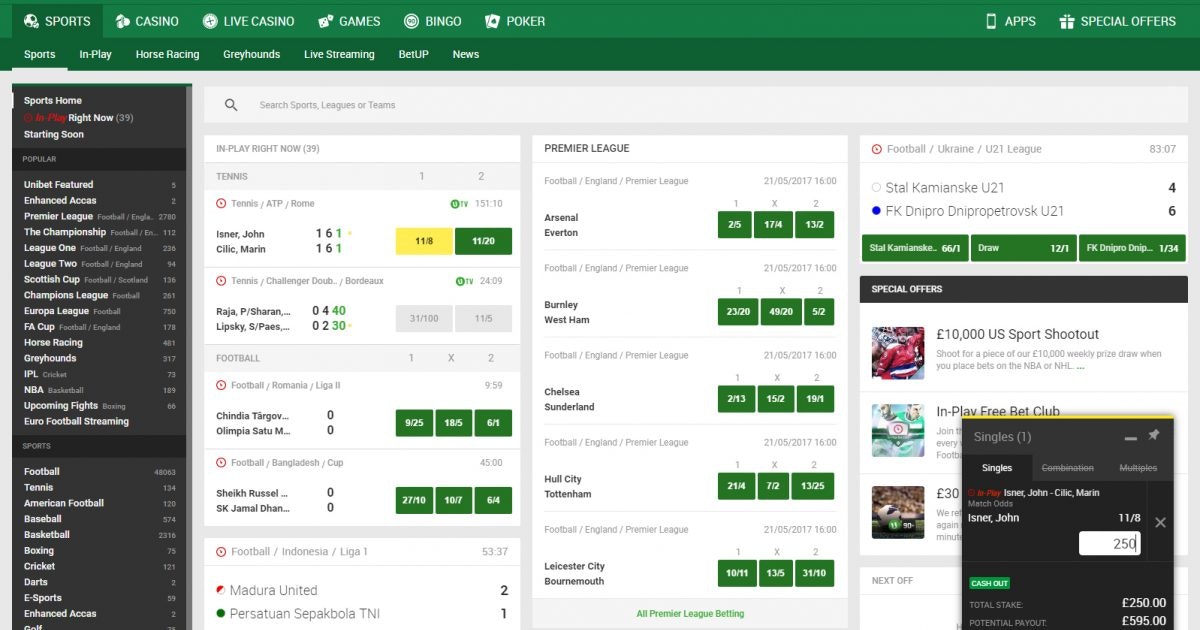Click live clock icon beside Tennis Challenger Bordeaux

point(221,281)
